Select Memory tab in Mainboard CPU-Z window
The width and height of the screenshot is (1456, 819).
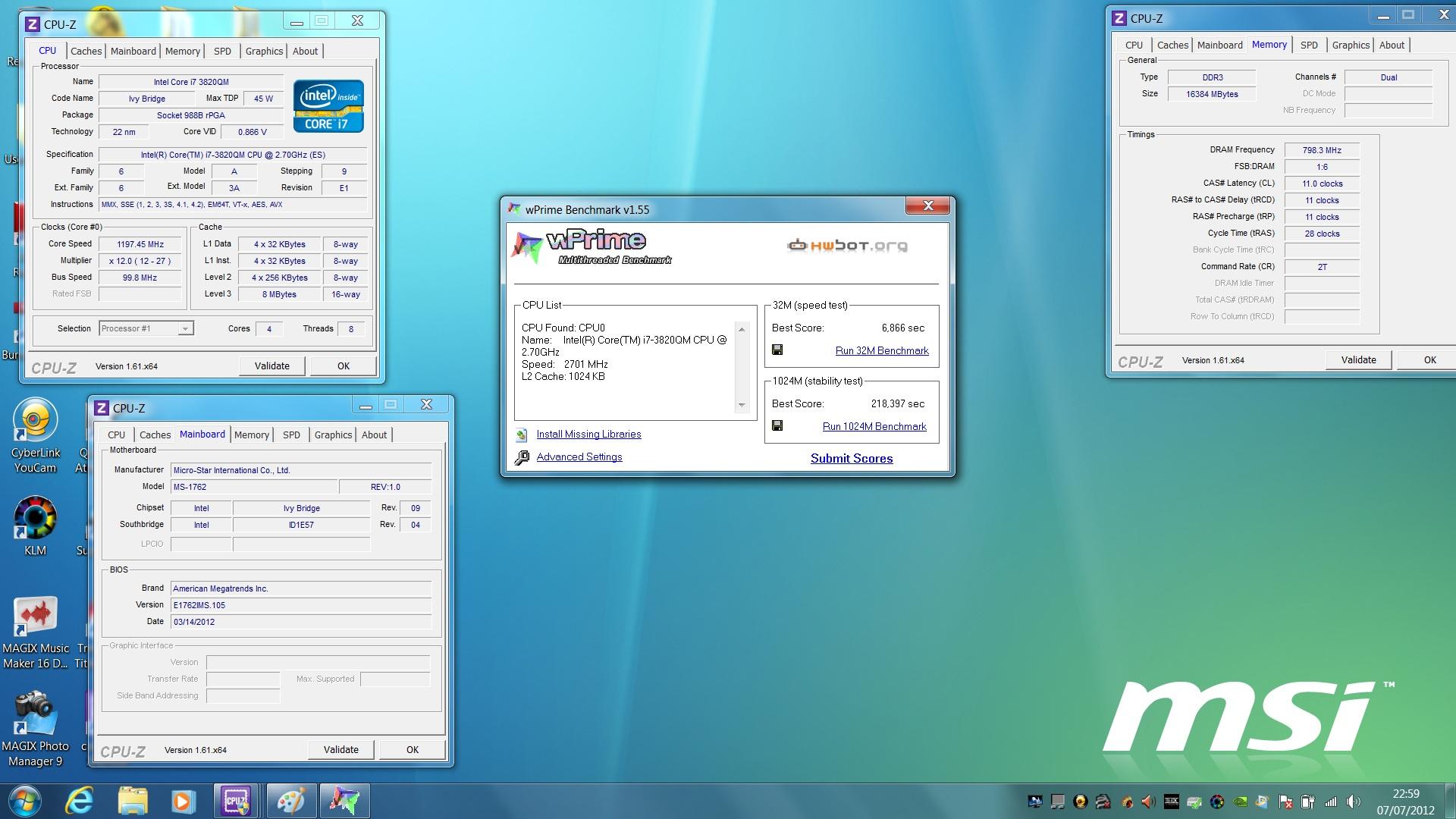252,435
